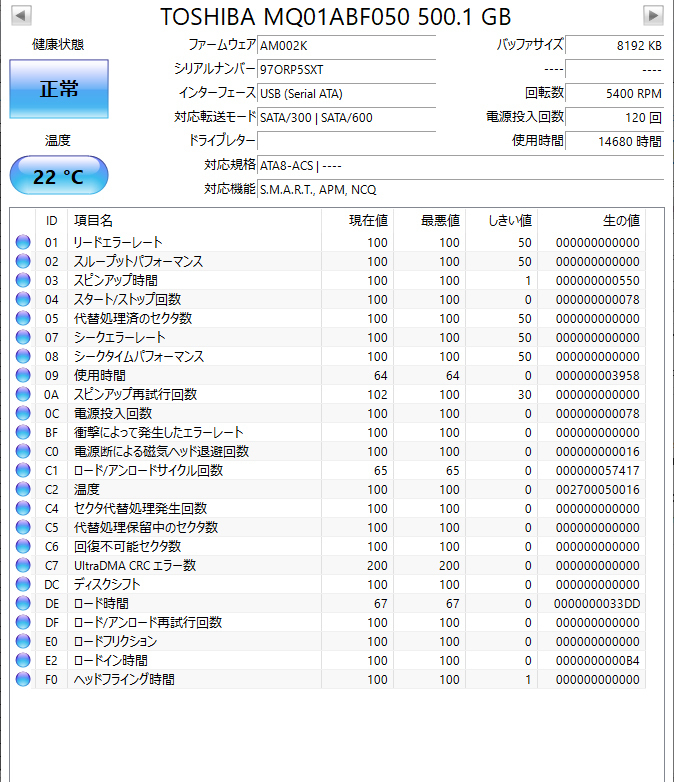Click status icon for スピンアップ再試行回数 row
This screenshot has width=674, height=782.
[x=23, y=394]
